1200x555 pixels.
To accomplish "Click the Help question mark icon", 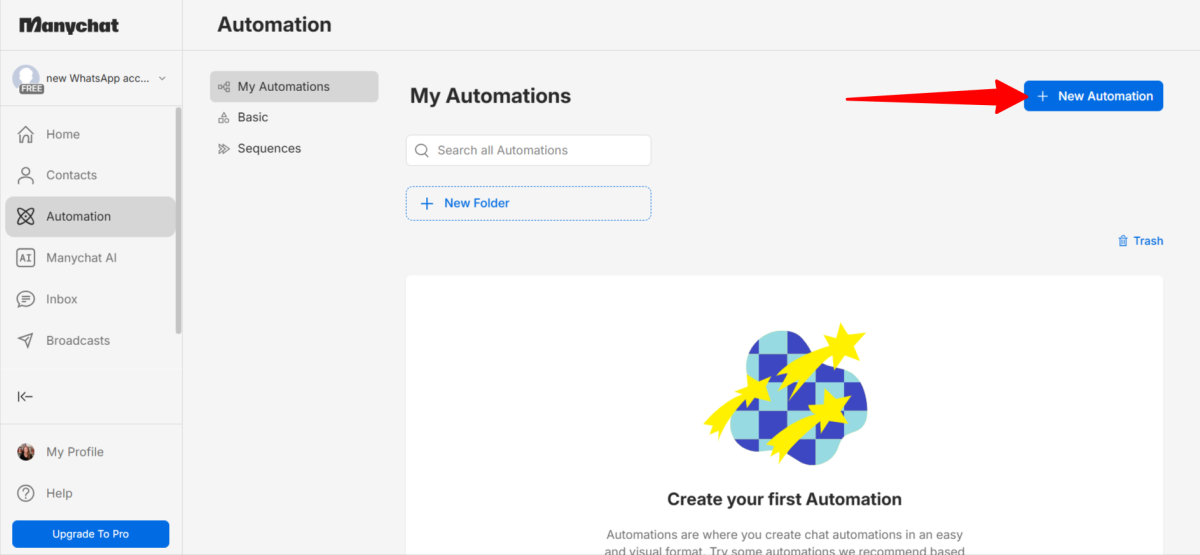I will click(26, 493).
